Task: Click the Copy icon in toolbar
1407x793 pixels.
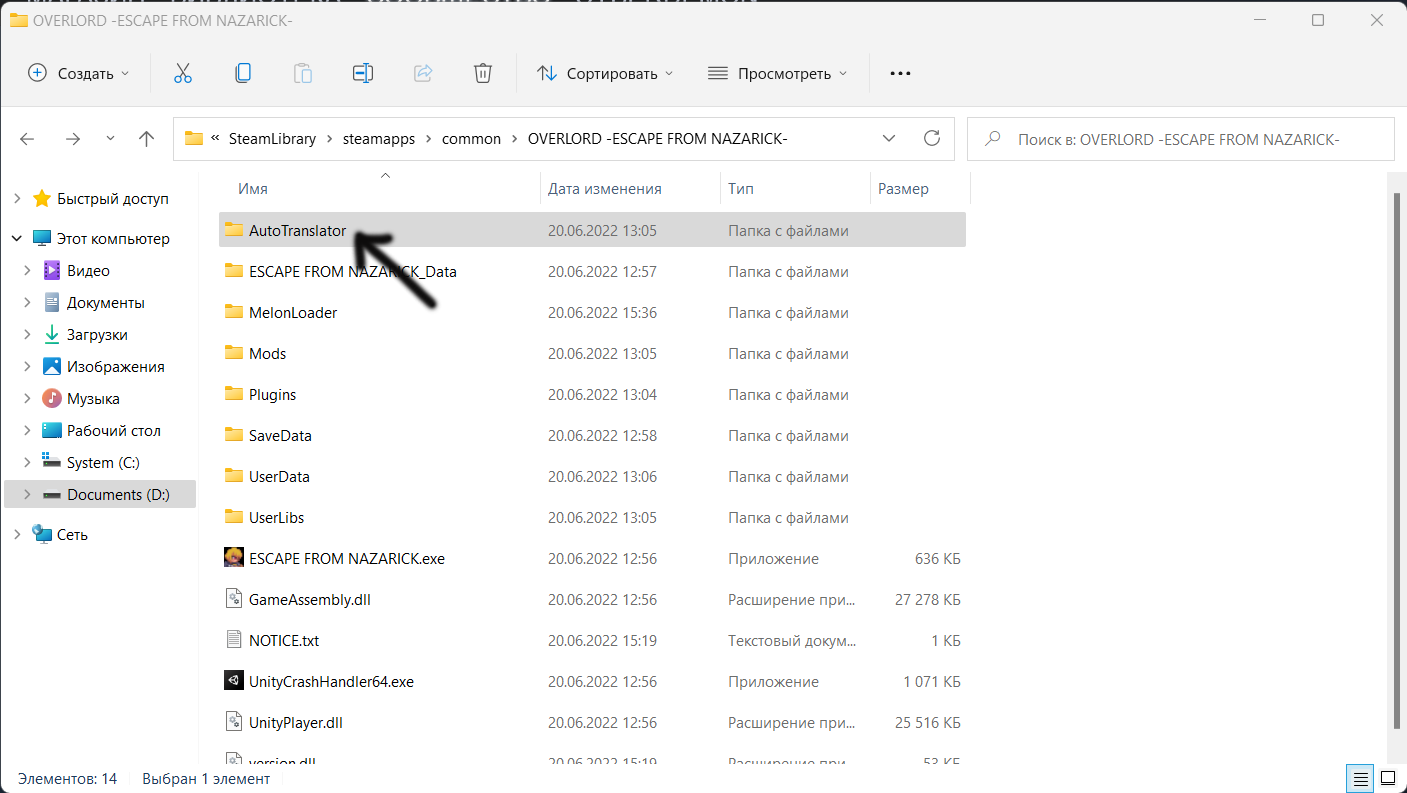Action: (x=242, y=73)
